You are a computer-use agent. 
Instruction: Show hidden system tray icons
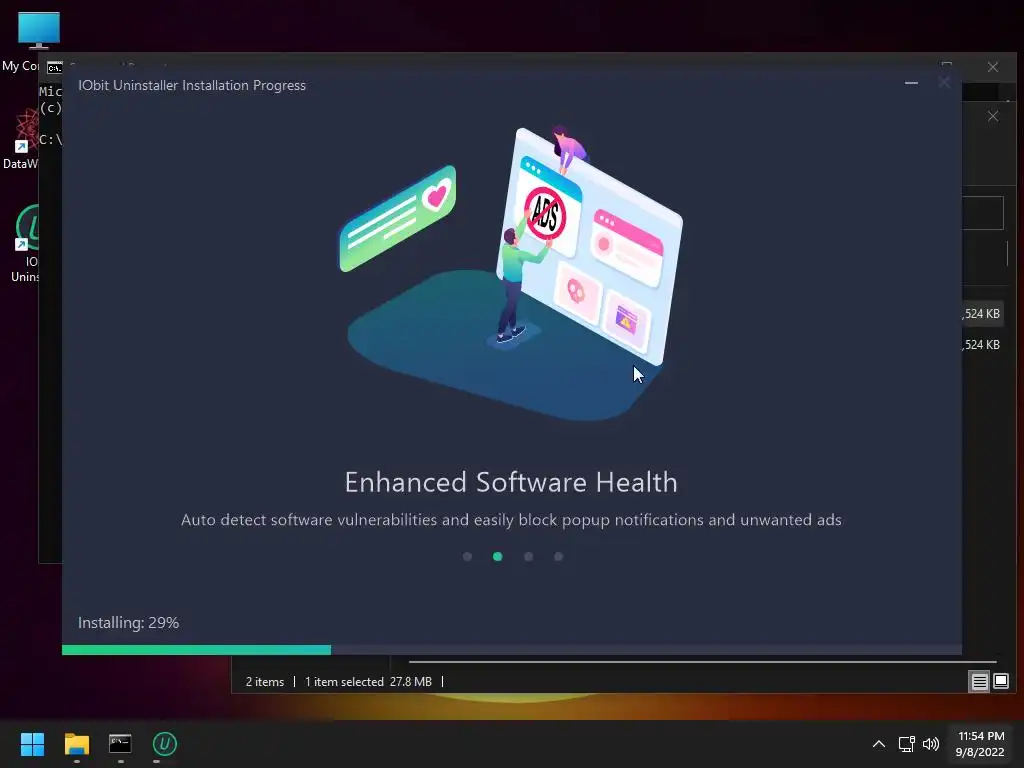click(x=879, y=744)
